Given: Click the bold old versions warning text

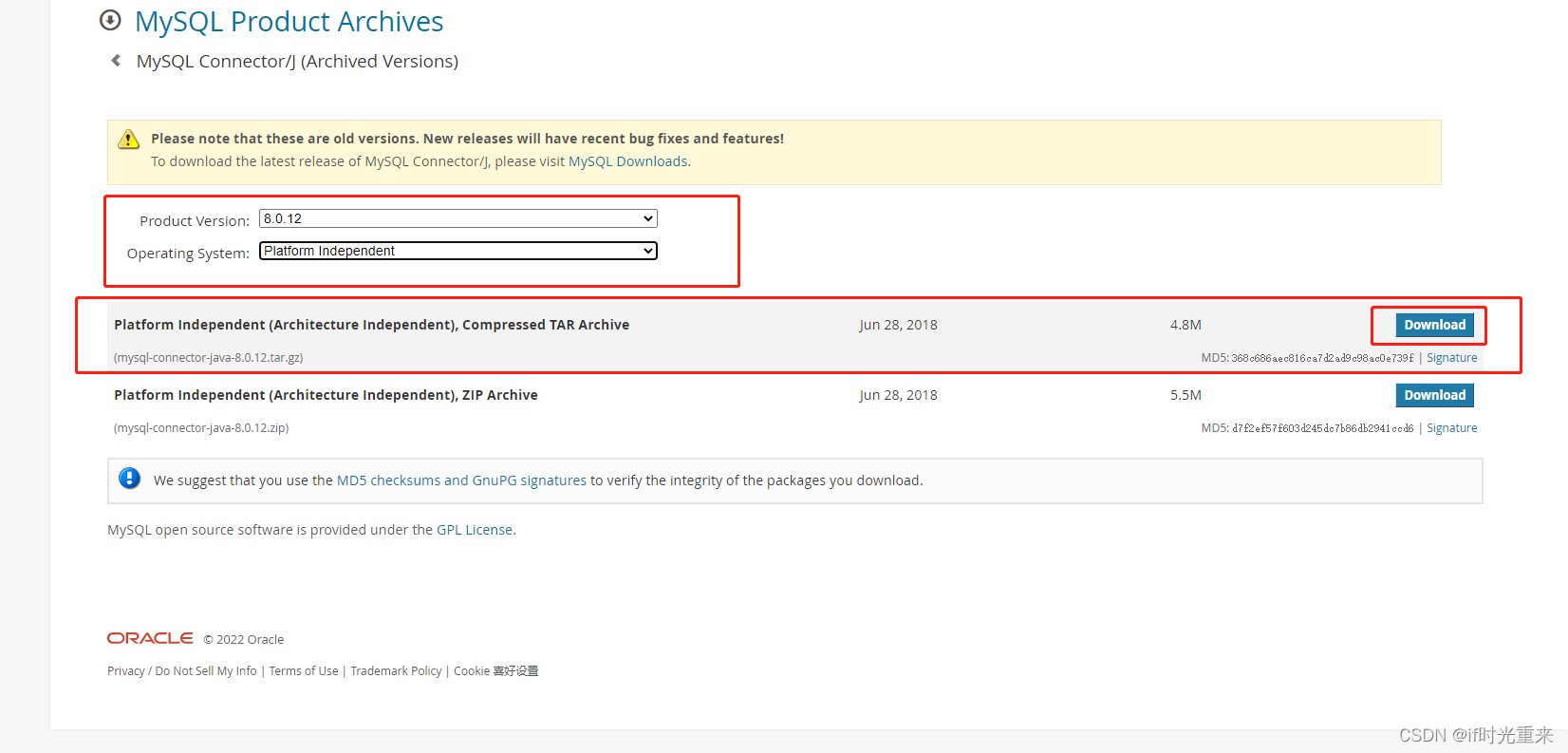Looking at the screenshot, I should tap(467, 139).
